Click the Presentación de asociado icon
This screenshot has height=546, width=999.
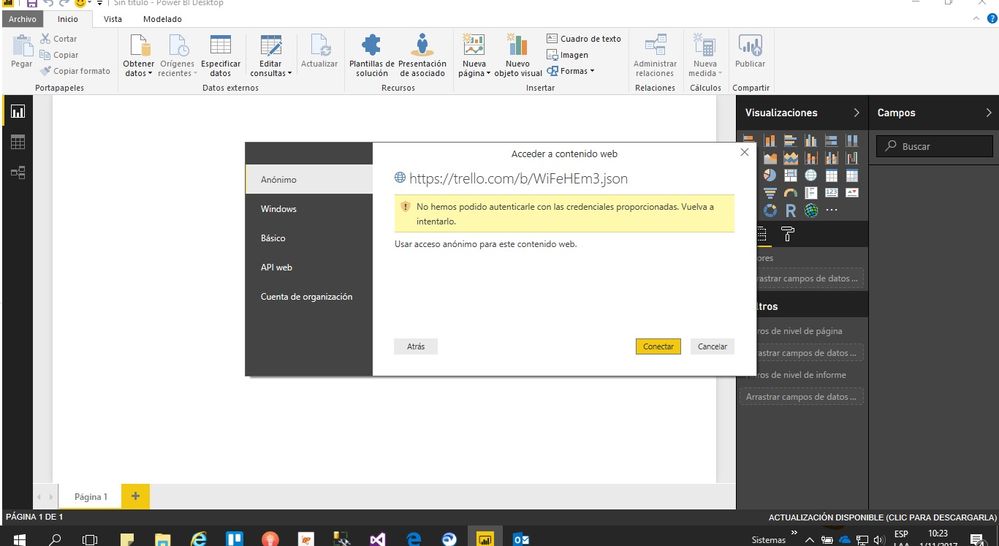(422, 45)
